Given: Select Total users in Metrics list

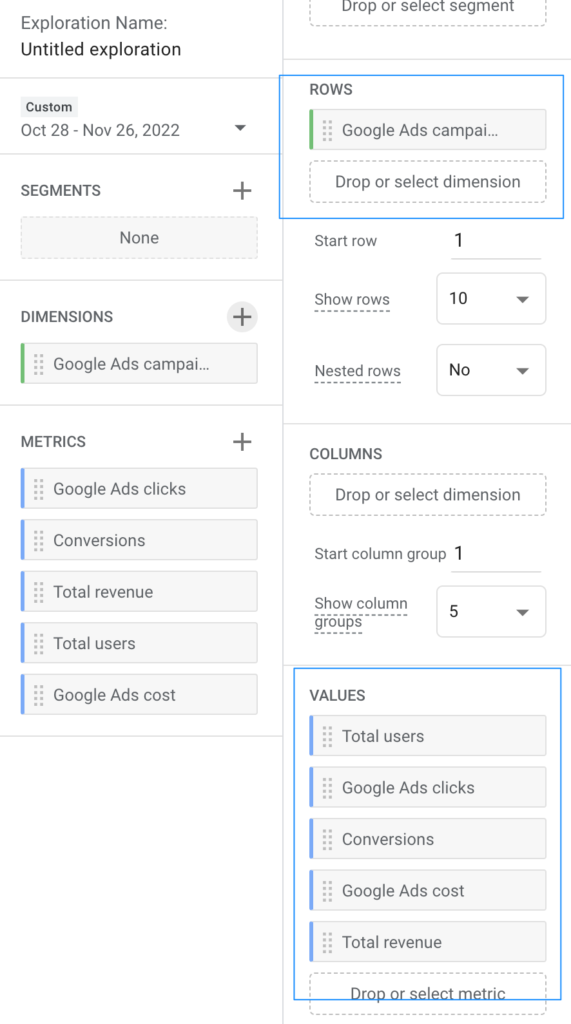Looking at the screenshot, I should (139, 643).
